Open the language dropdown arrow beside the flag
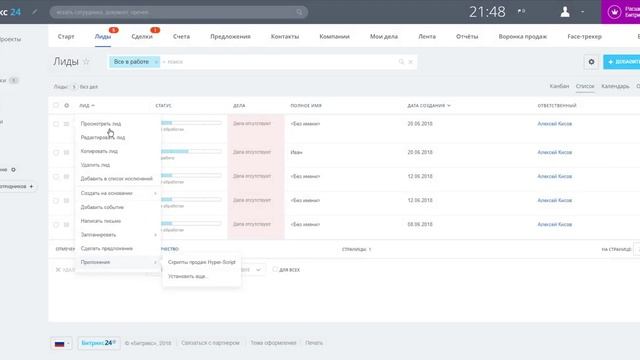The width and height of the screenshot is (640, 360). coord(68,344)
